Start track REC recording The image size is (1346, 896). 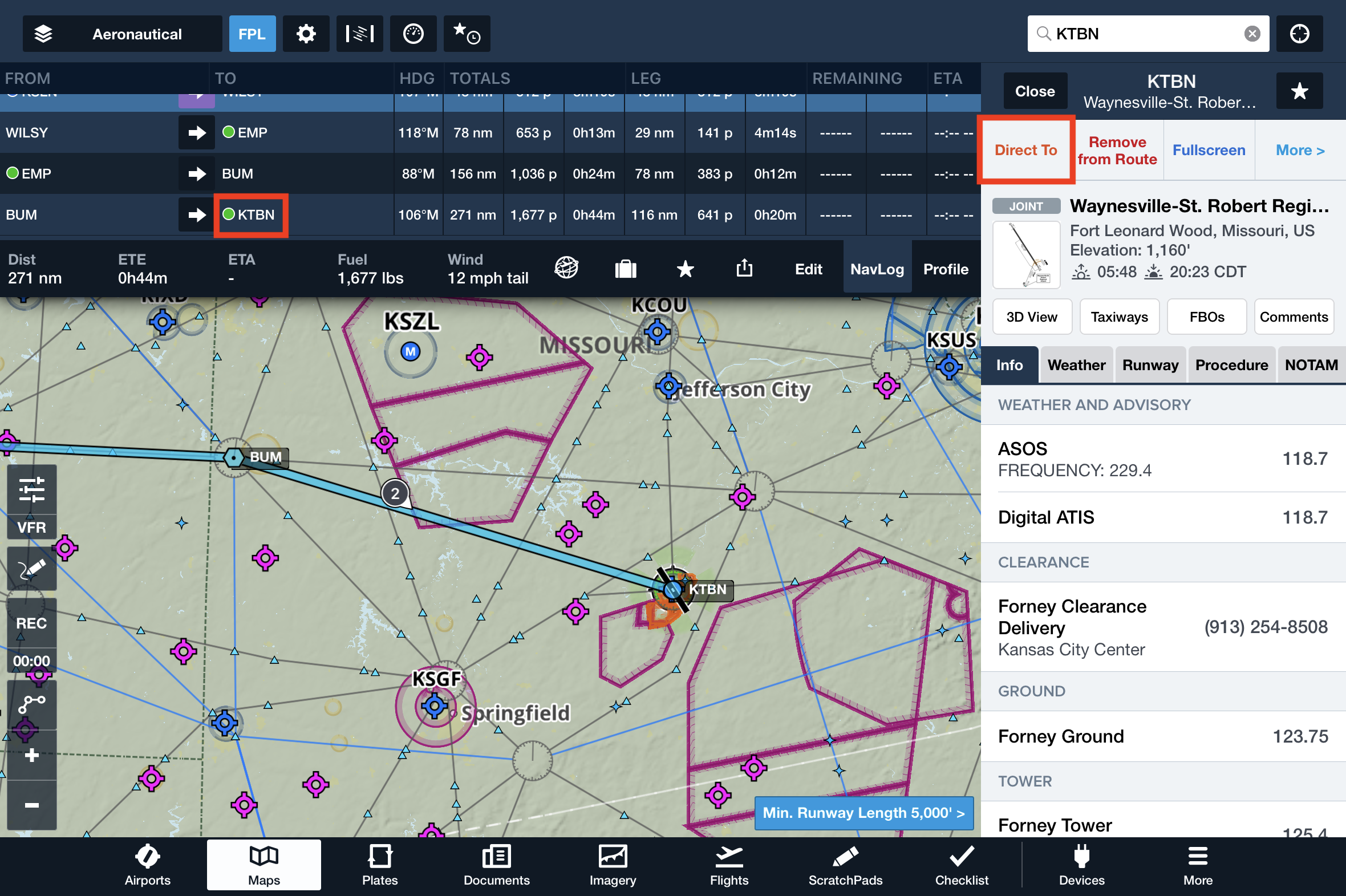(31, 623)
